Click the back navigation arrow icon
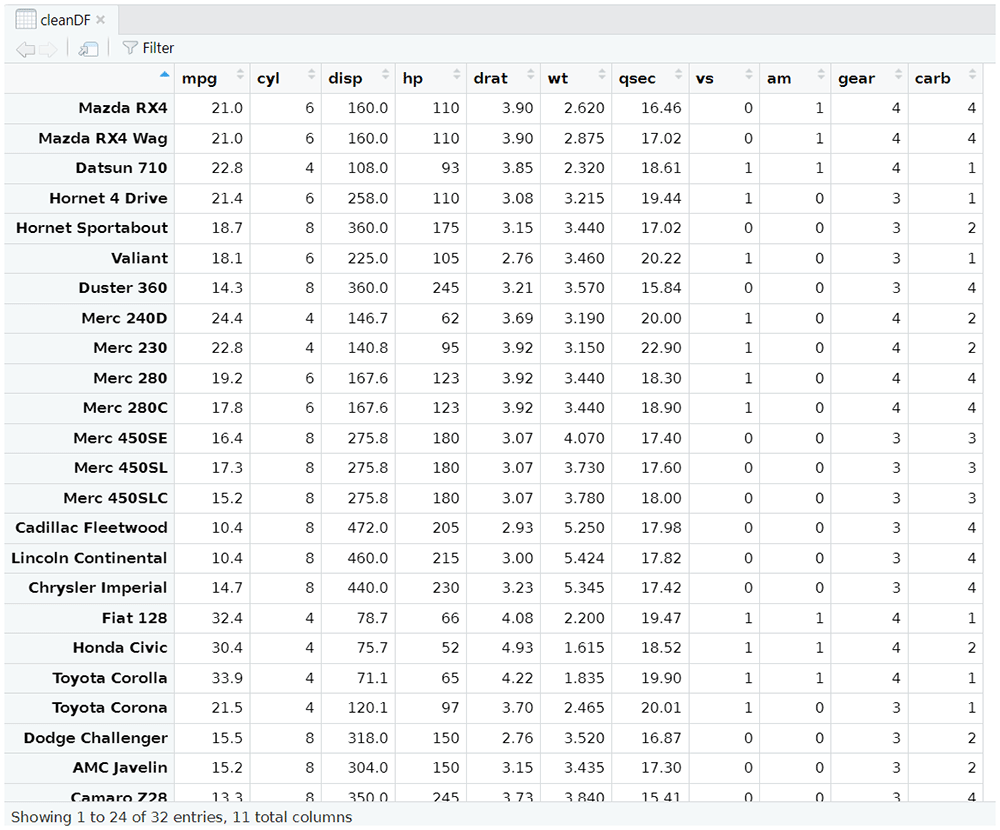The height and width of the screenshot is (830, 1000). [25, 49]
